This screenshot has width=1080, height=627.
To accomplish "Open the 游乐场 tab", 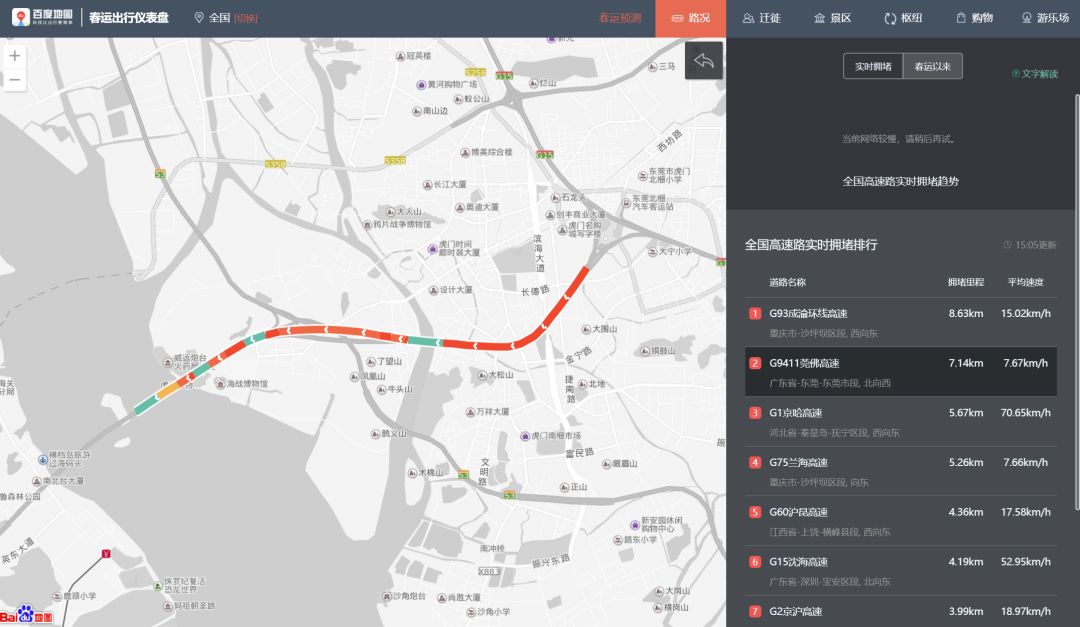I will [1045, 18].
